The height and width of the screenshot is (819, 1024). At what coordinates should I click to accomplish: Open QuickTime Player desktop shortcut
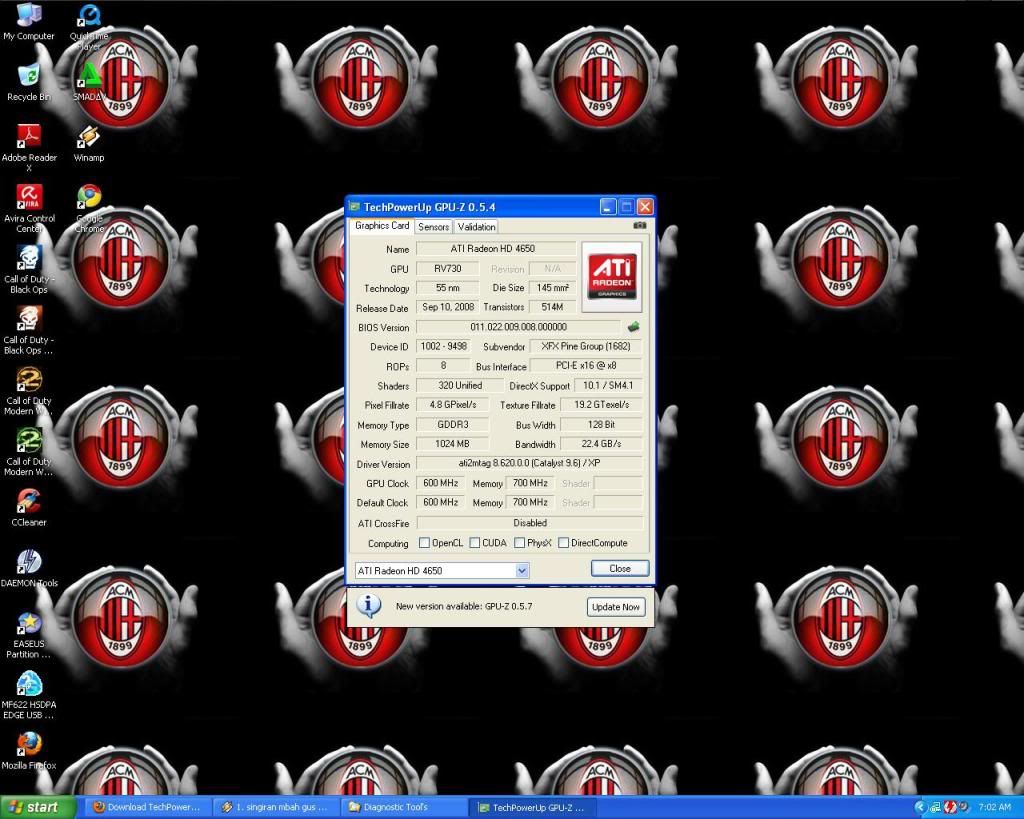[x=89, y=27]
